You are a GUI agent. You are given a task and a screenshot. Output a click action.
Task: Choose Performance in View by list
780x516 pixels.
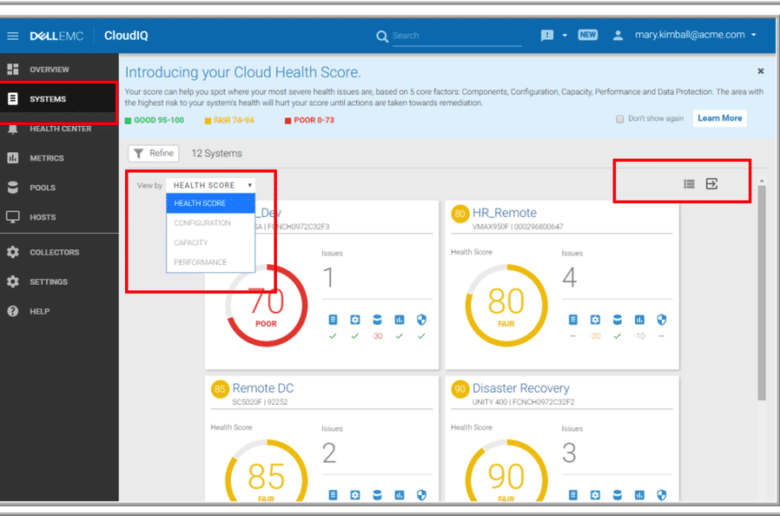point(211,262)
